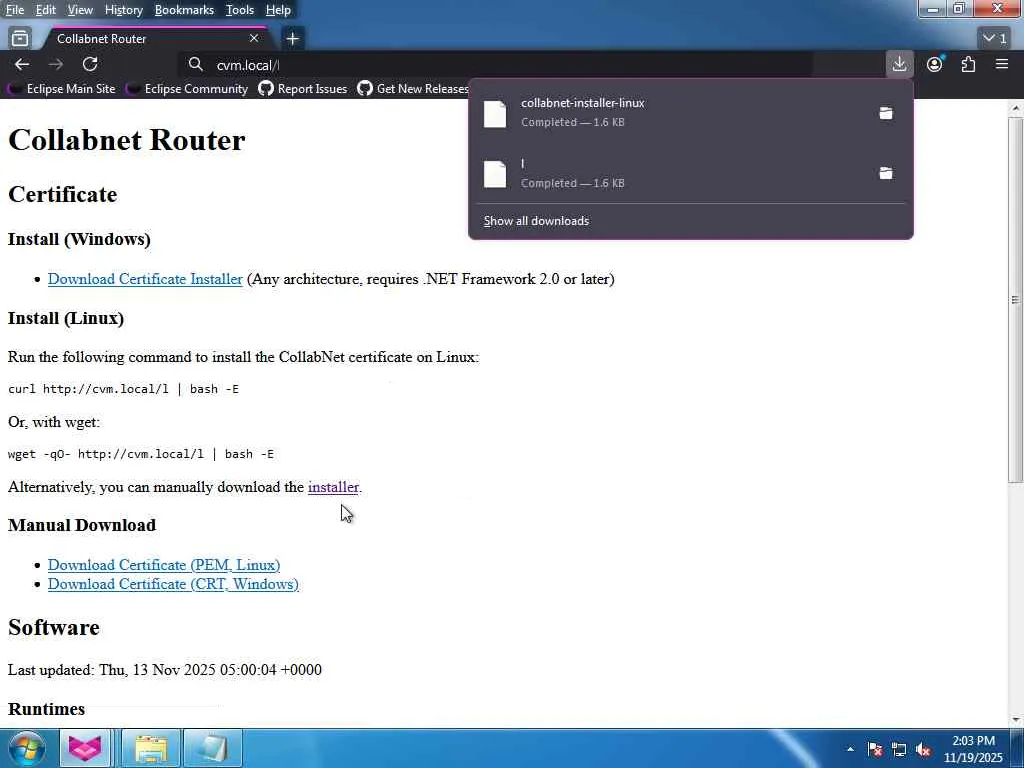Click Download Certificate (CRT, Windows) link

(173, 584)
